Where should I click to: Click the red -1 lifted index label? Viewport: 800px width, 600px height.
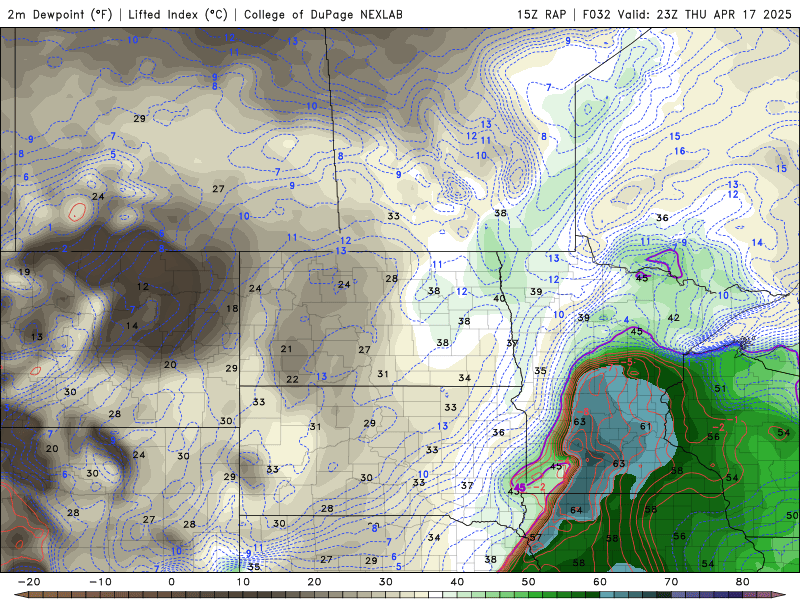732,419
